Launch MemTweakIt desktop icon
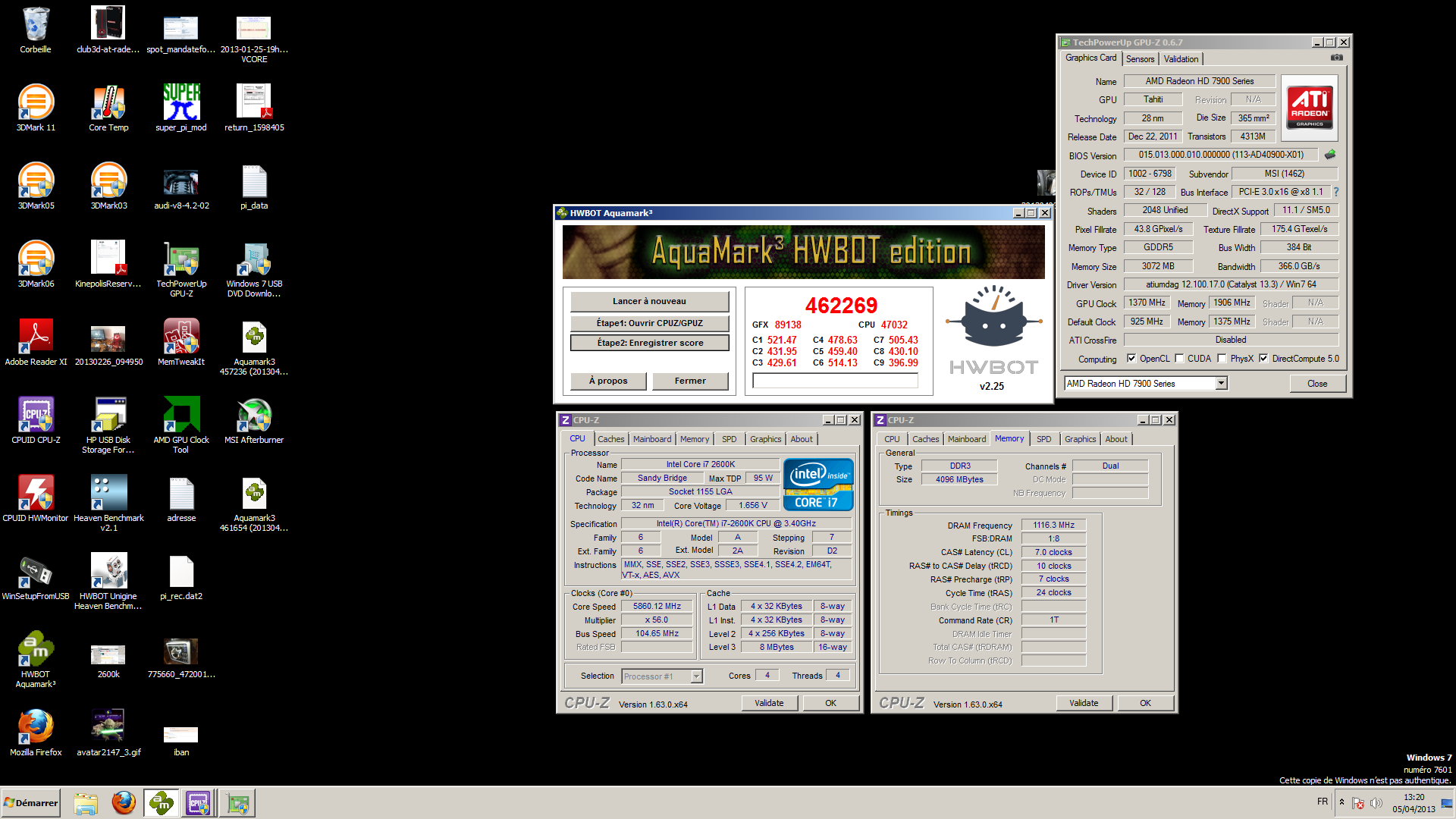 (x=181, y=342)
